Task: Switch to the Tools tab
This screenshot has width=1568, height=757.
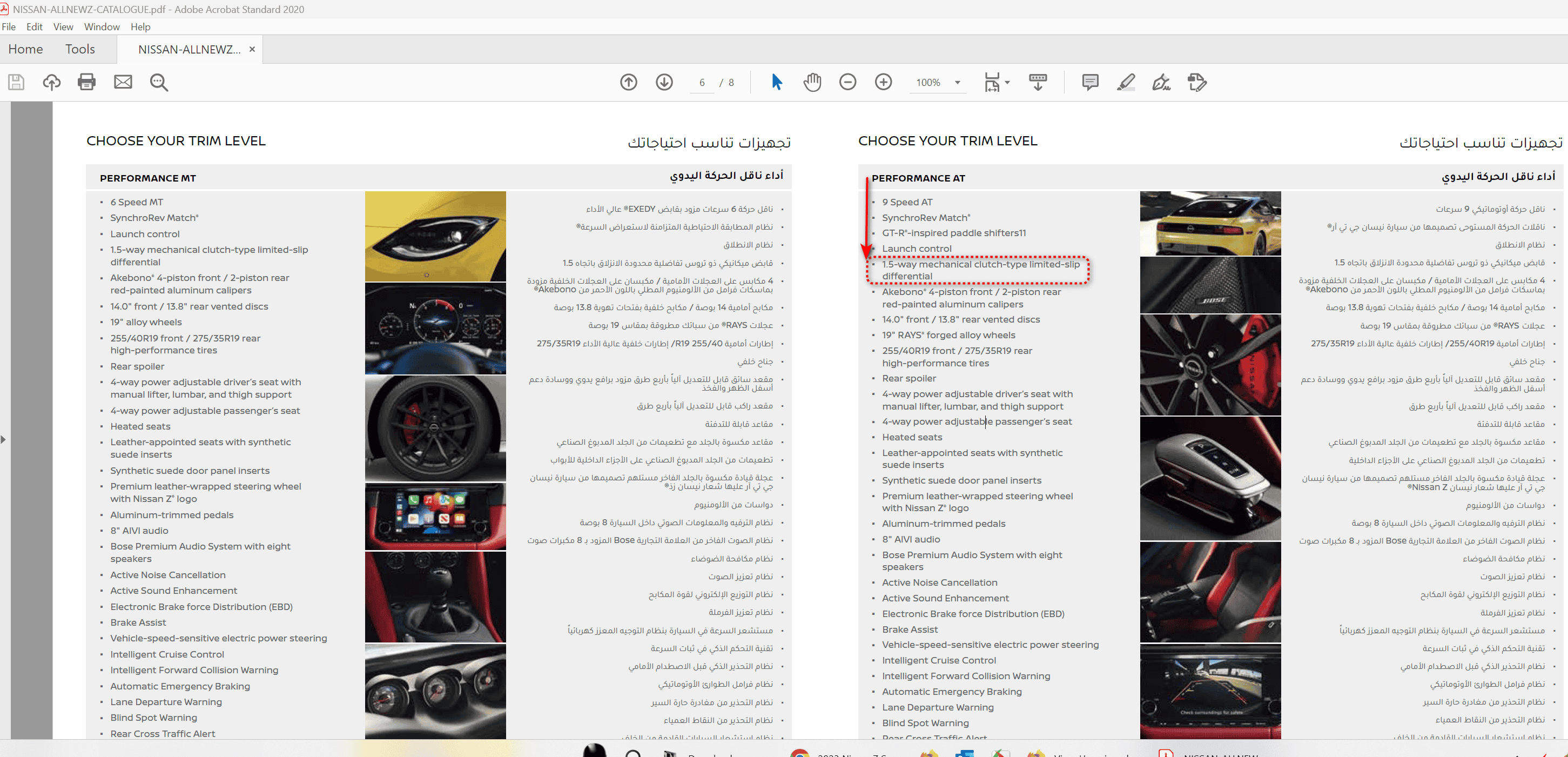Action: click(x=80, y=49)
